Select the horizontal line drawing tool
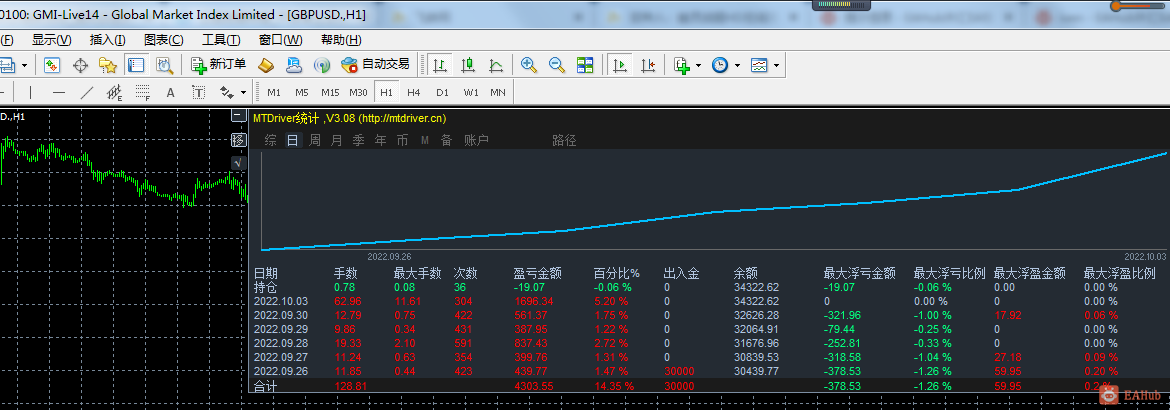The height and width of the screenshot is (410, 1170). (x=59, y=93)
